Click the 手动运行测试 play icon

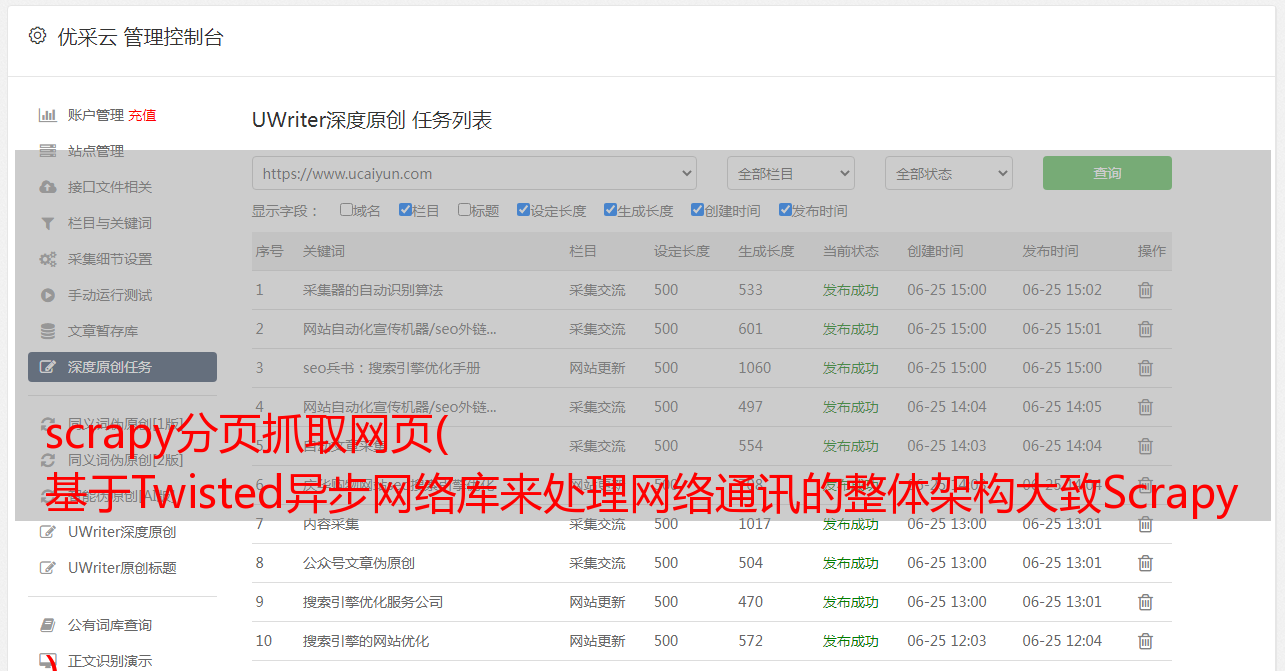[47, 295]
